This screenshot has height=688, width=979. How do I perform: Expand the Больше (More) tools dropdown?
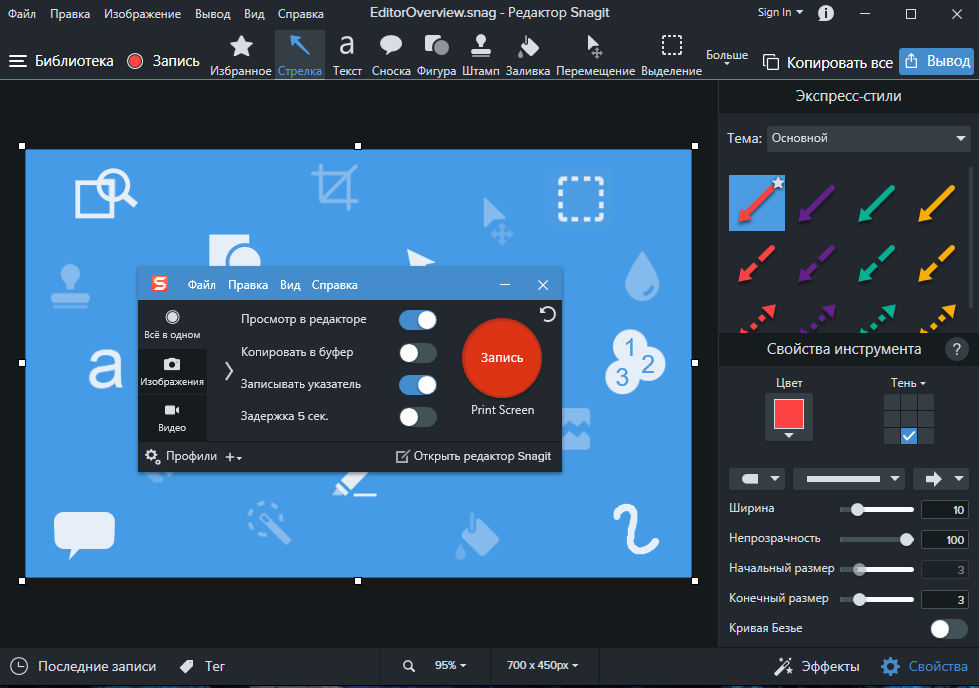[727, 57]
